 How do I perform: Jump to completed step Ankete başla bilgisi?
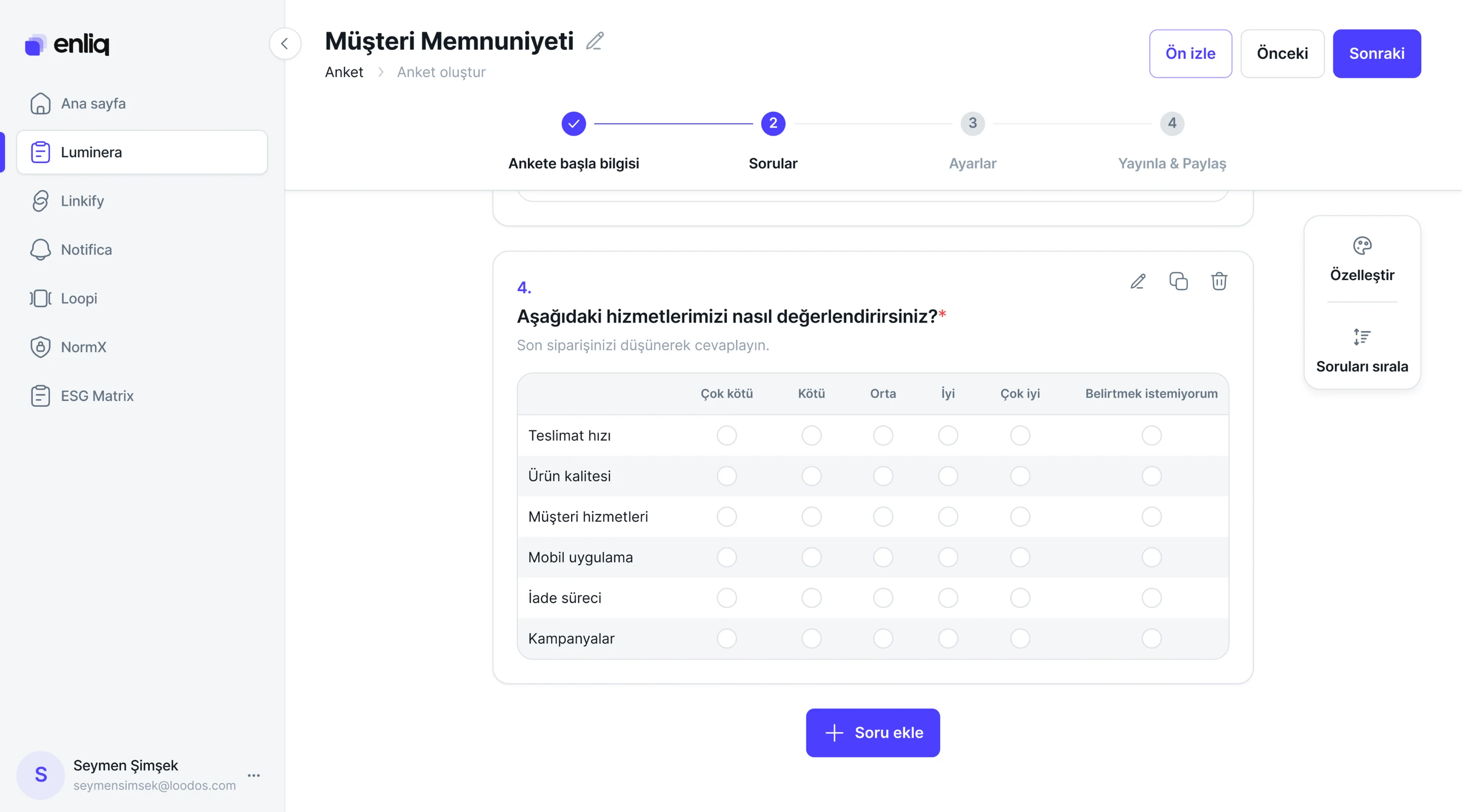[574, 123]
